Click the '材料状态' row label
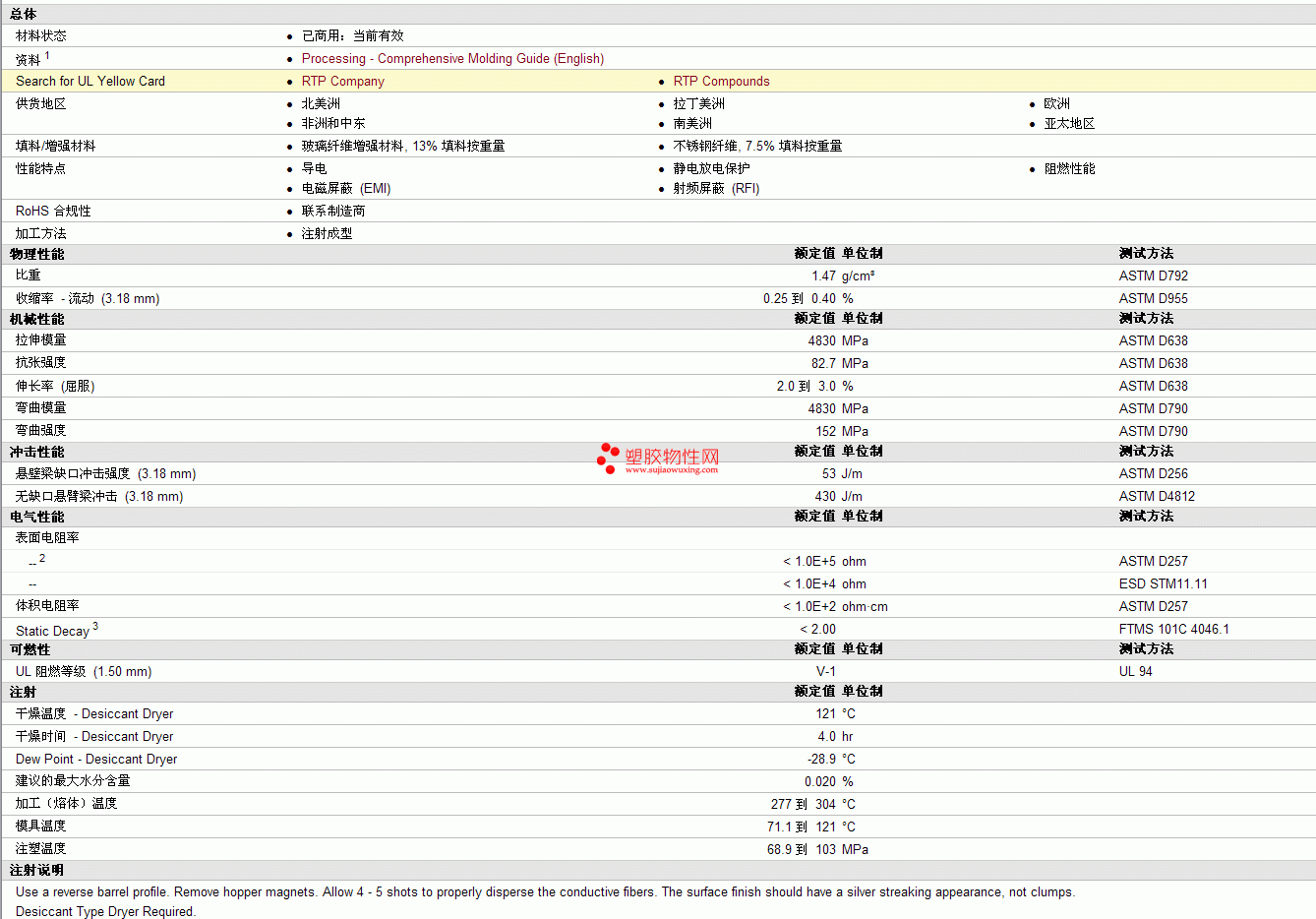This screenshot has width=1316, height=919. [x=41, y=35]
